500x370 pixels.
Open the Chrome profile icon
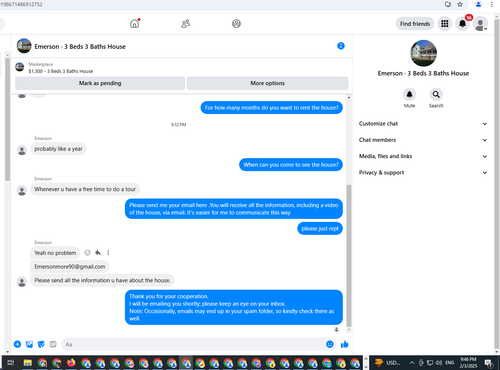tap(478, 4)
